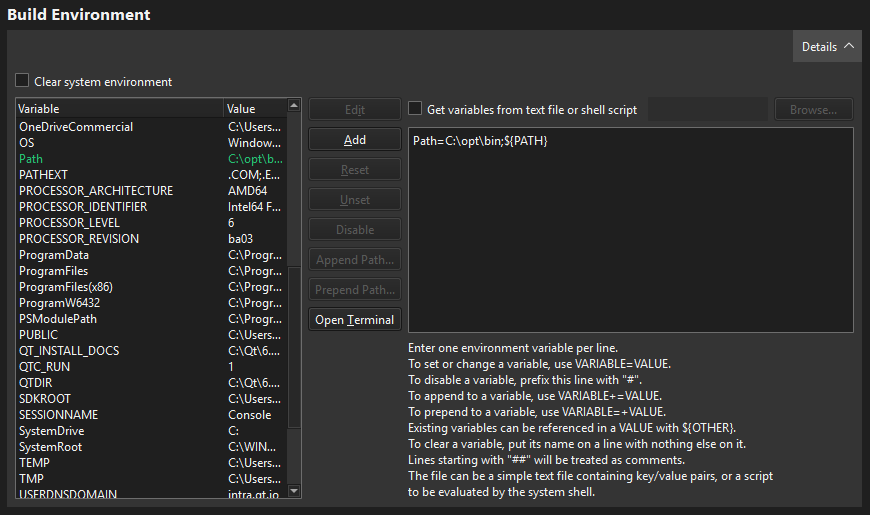The image size is (870, 515).
Task: Select PROCESSOR_IDENTIFIER variable
Action: (x=151, y=206)
